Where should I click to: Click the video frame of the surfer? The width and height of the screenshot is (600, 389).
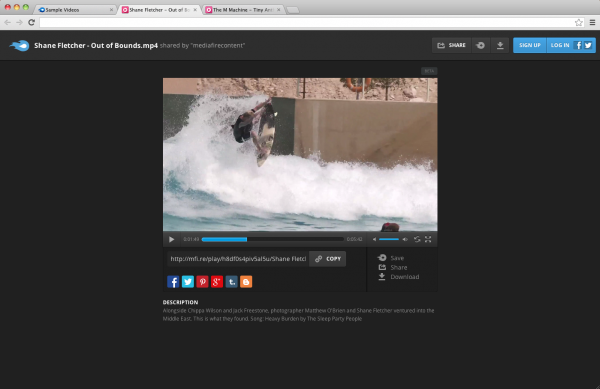300,155
